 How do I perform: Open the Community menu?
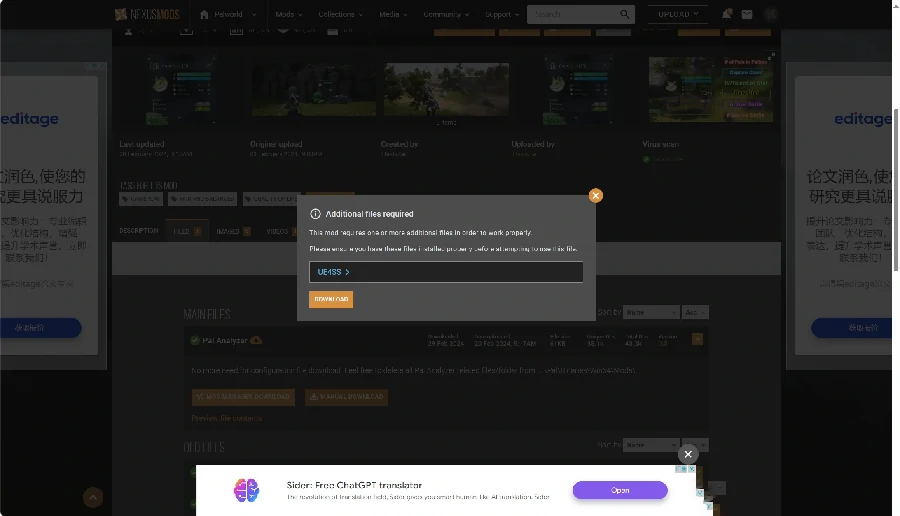[446, 14]
